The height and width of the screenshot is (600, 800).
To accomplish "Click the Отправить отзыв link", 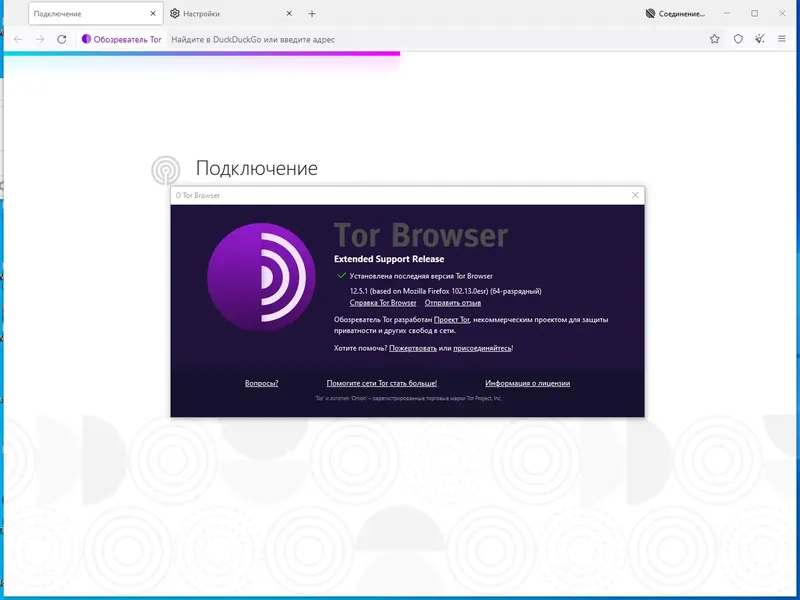I will pyautogui.click(x=453, y=303).
